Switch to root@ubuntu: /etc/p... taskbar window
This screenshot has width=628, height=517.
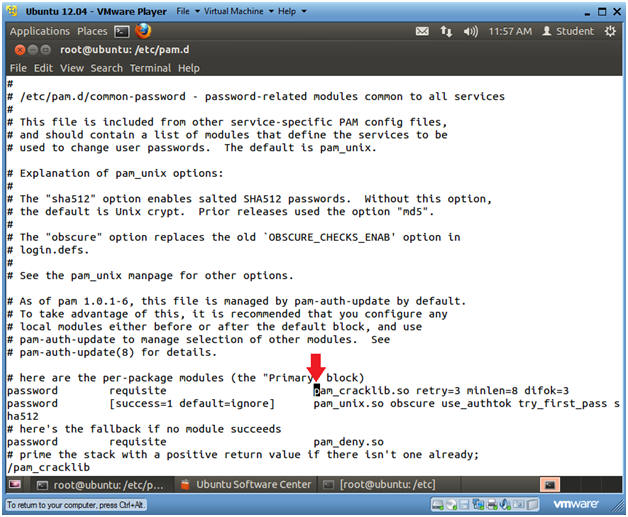[x=100, y=485]
